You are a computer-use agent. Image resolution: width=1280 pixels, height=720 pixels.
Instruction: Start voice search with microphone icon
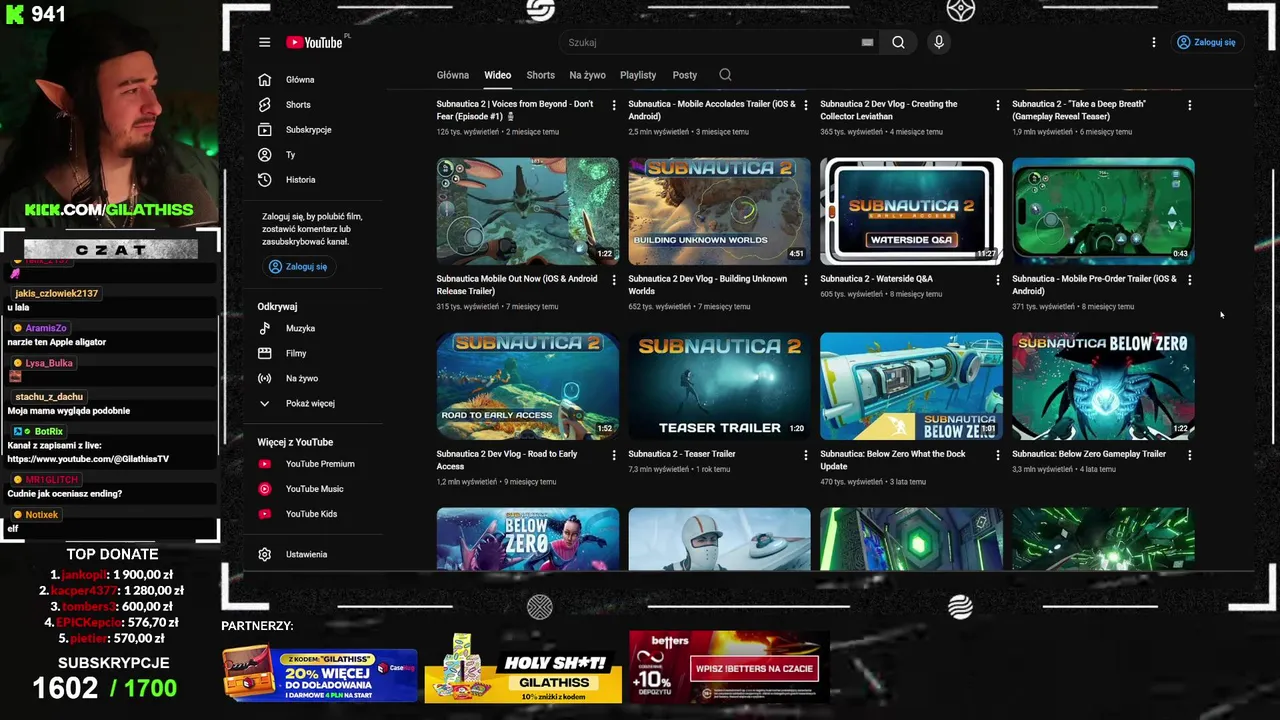[x=939, y=42]
